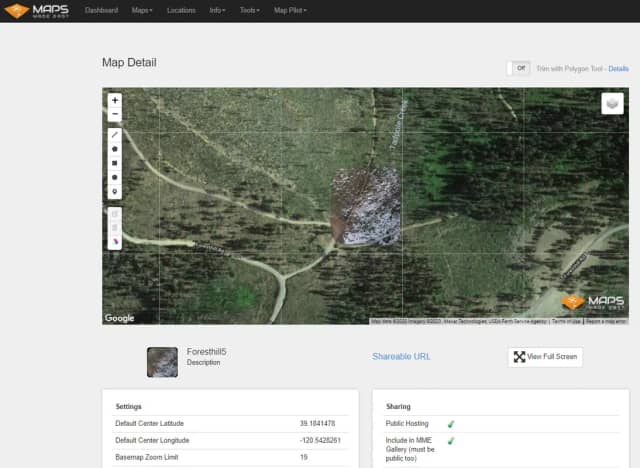Click the drone imagery overlay on map
The height and width of the screenshot is (468, 640).
click(x=365, y=206)
